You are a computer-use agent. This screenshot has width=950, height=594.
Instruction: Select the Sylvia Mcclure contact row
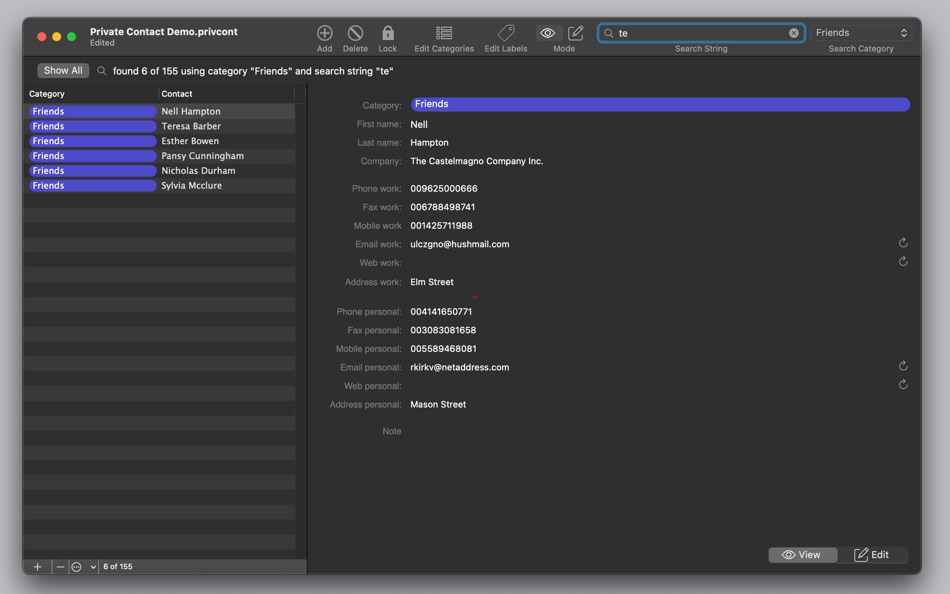pyautogui.click(x=160, y=185)
